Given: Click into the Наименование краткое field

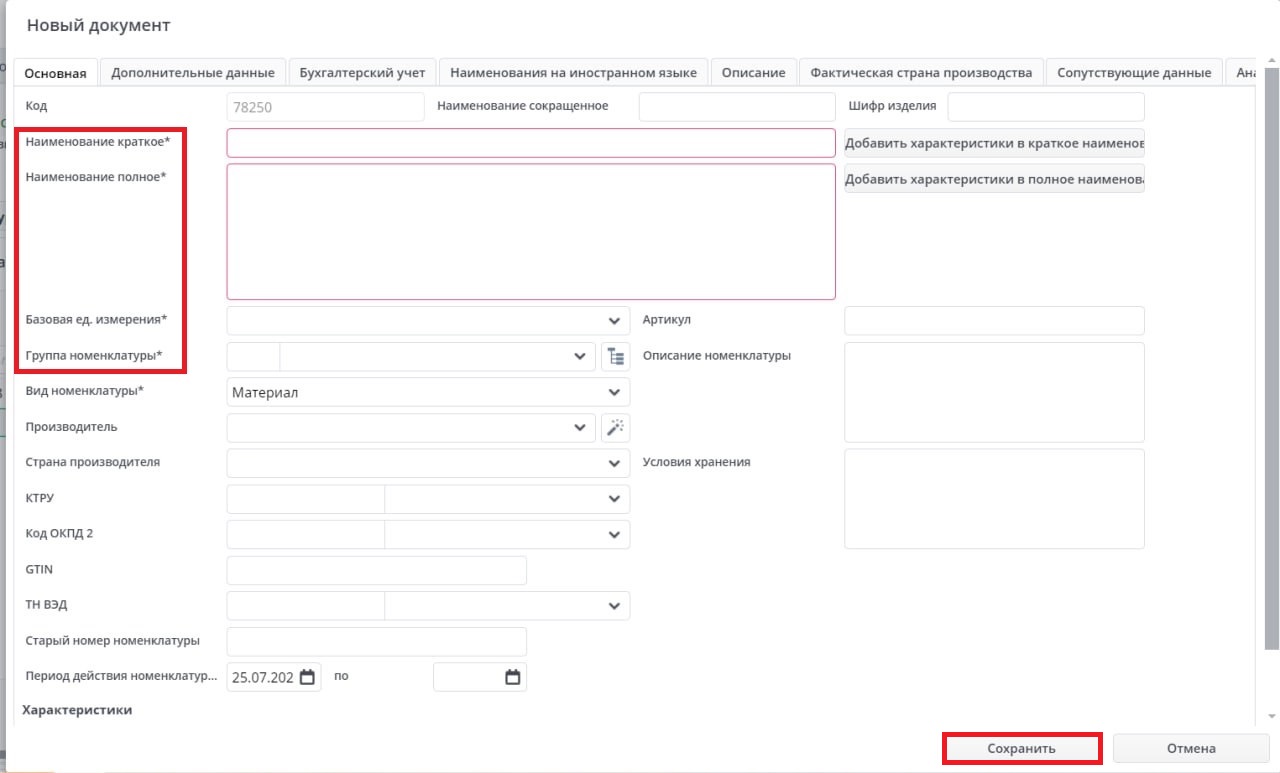Looking at the screenshot, I should coord(530,143).
